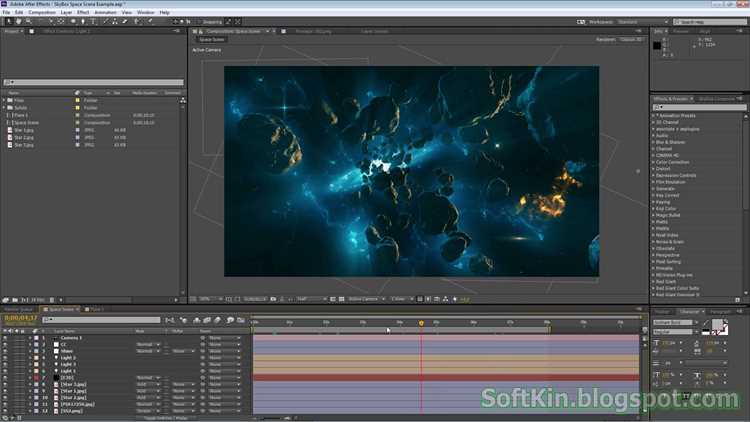Click the current time indicator marker

pos(421,323)
